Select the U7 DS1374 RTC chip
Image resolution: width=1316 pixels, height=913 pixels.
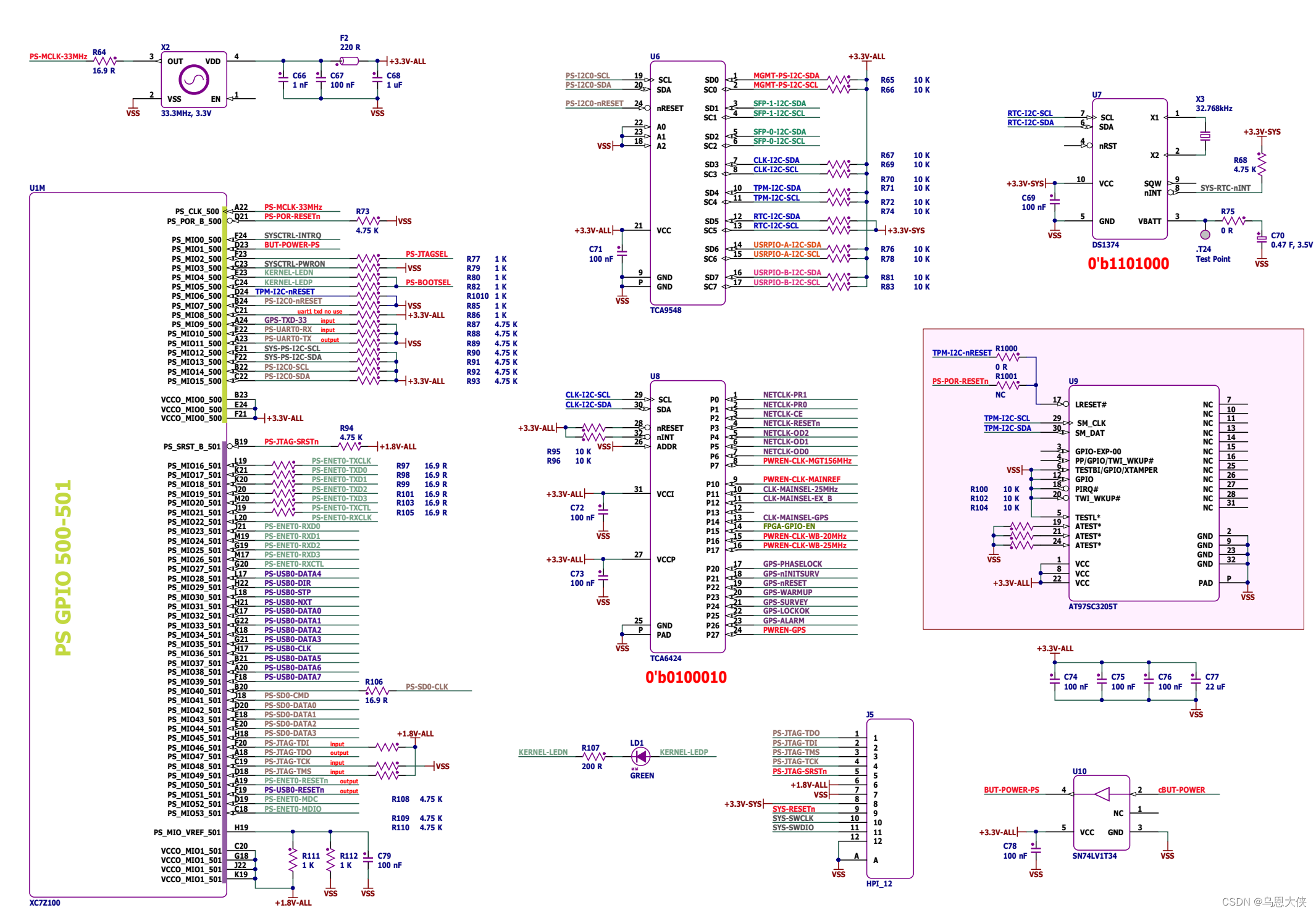click(x=1129, y=169)
